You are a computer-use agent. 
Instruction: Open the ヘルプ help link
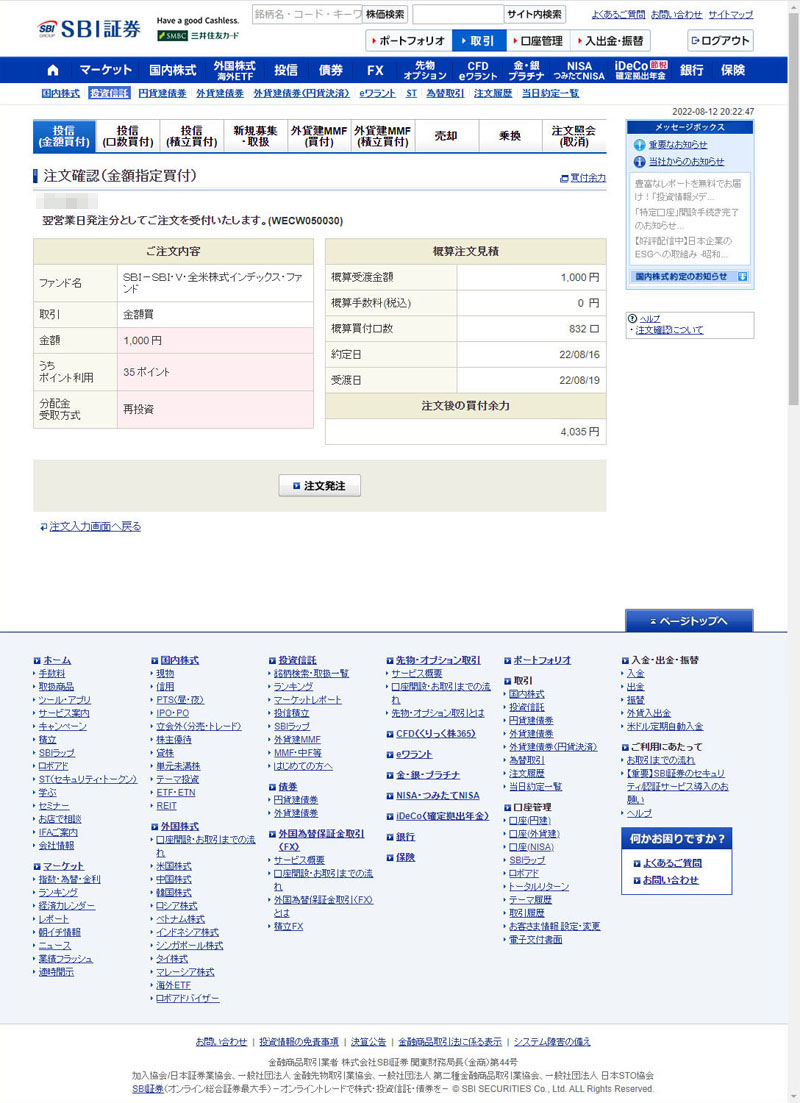point(649,318)
